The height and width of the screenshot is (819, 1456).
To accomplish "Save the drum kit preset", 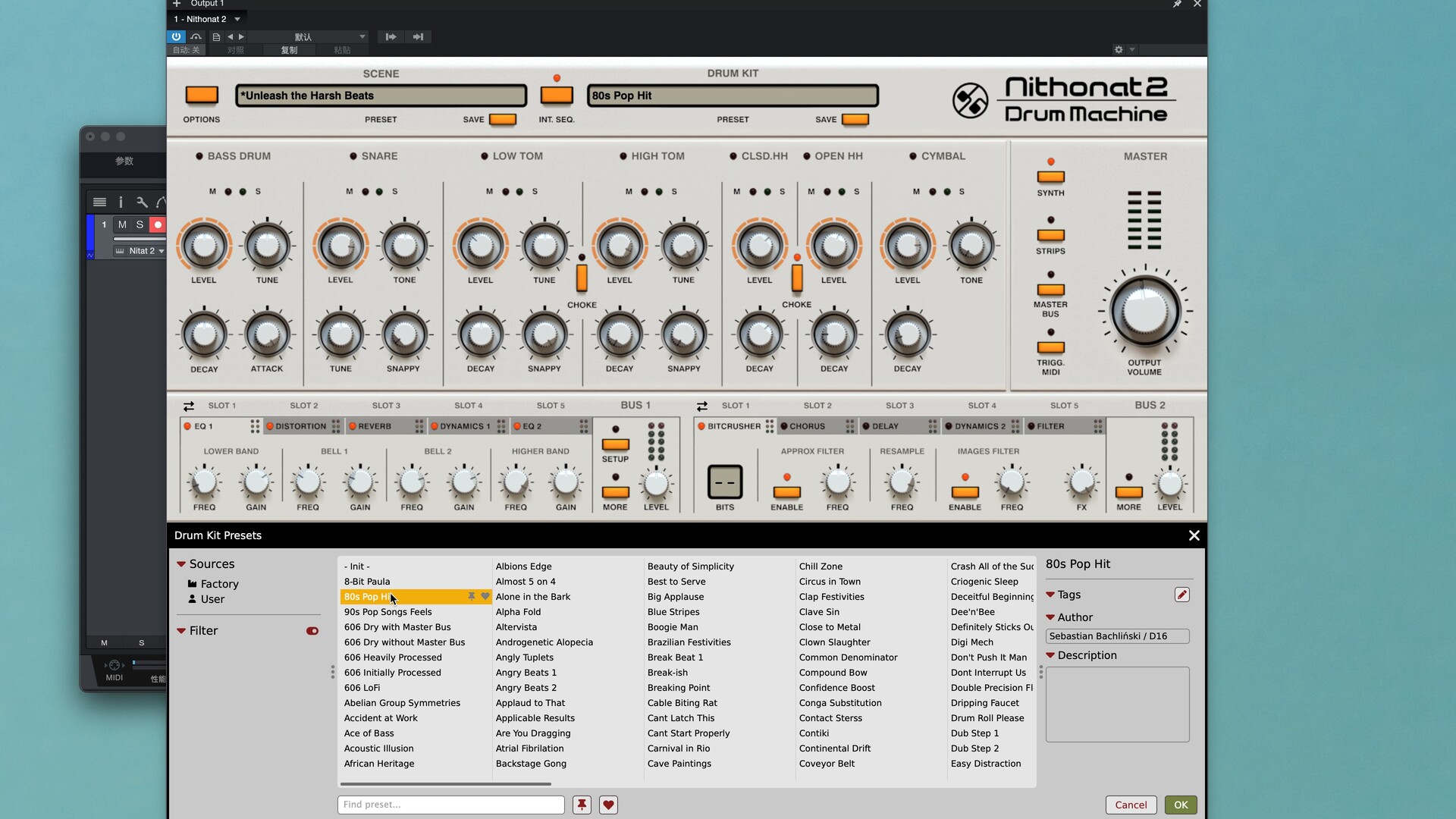I will (x=855, y=119).
